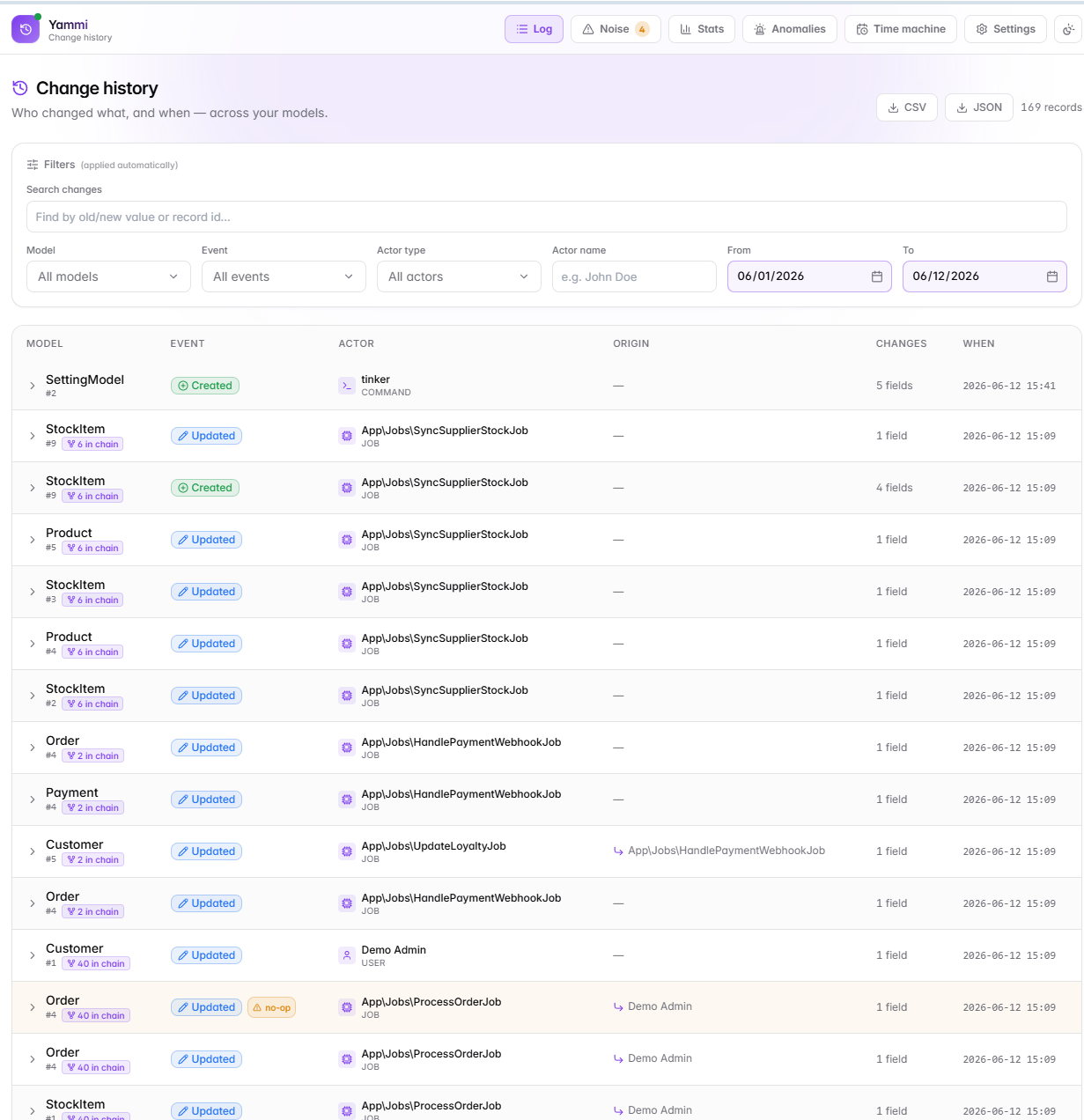
Task: Click the no-op warning badge
Action: click(271, 1007)
